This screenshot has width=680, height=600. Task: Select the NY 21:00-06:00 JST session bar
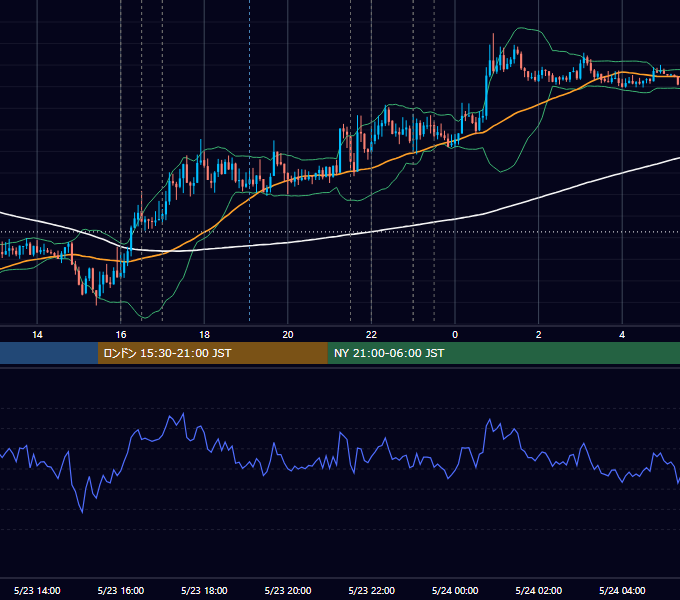(503, 353)
